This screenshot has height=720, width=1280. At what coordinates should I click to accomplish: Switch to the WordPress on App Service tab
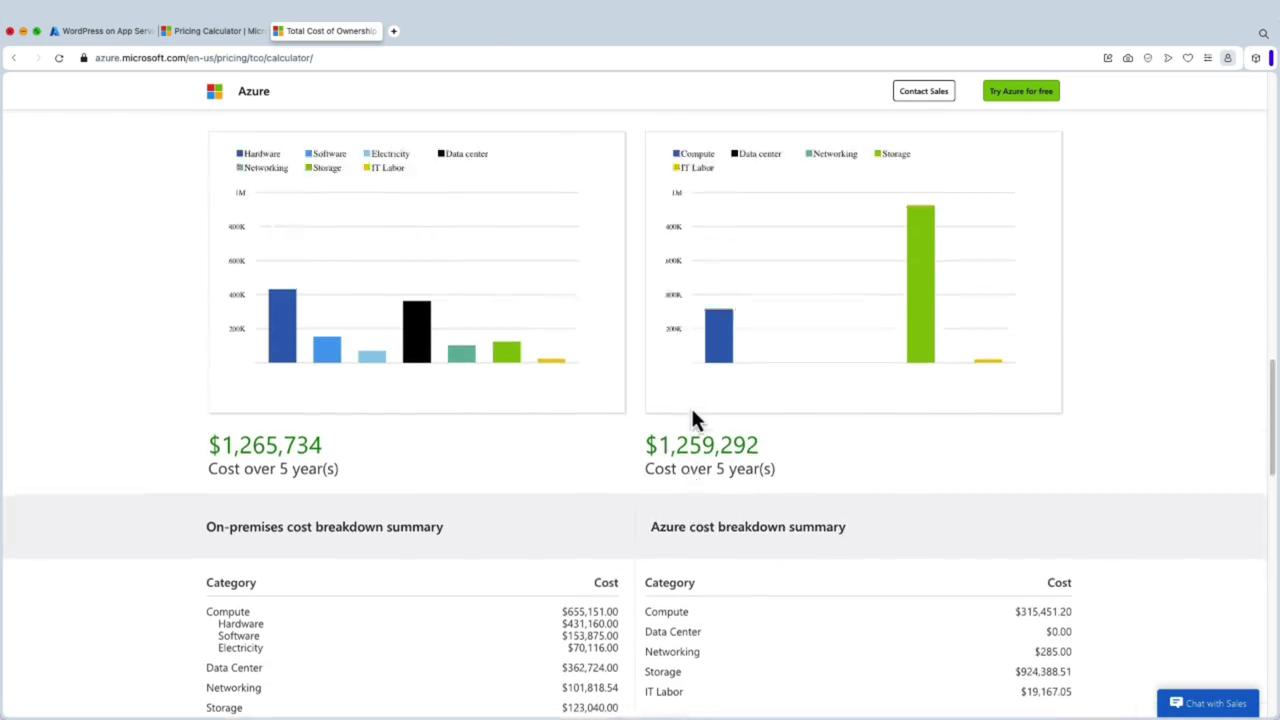click(x=101, y=31)
